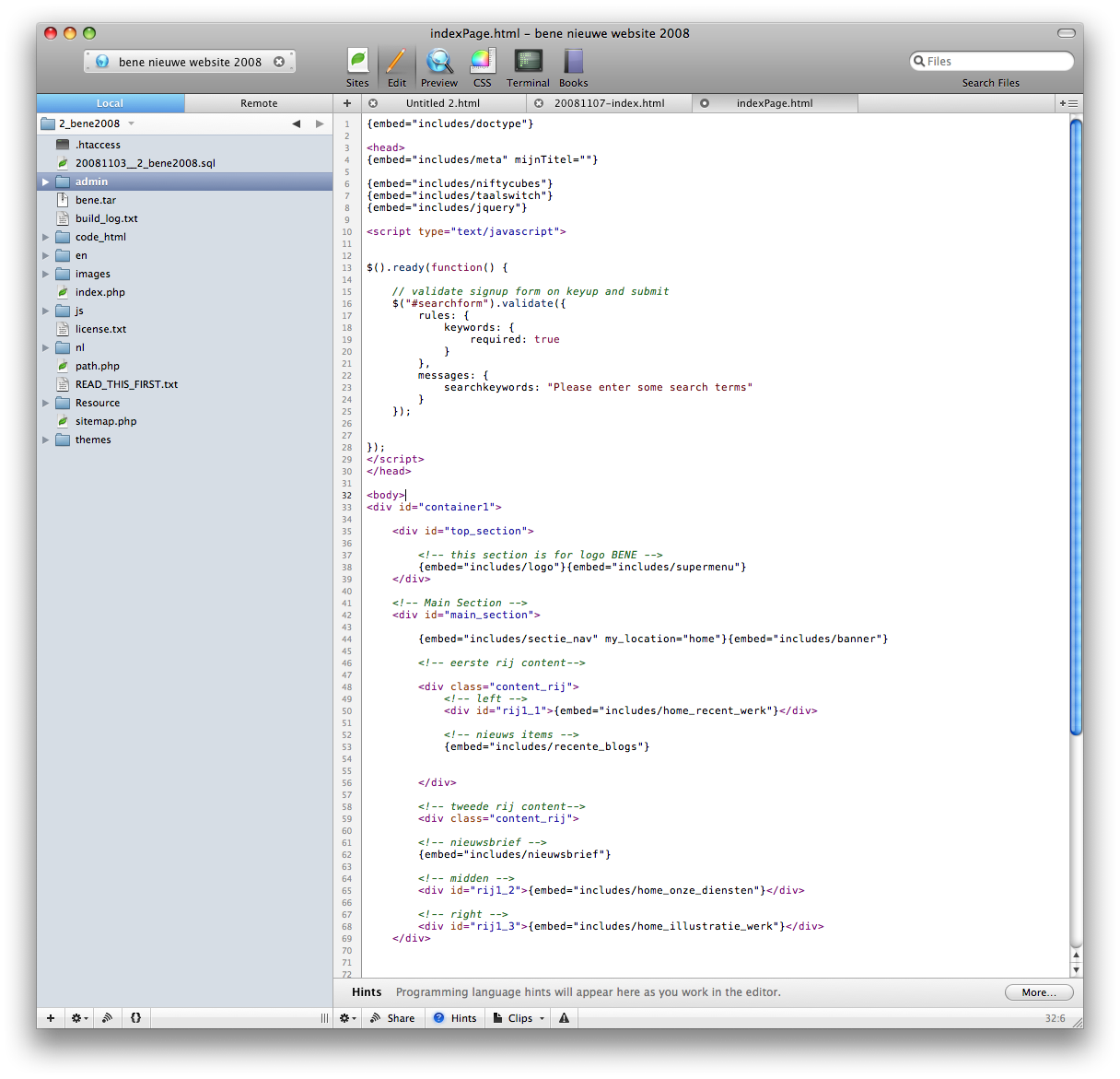Add new tab with plus button
The width and height of the screenshot is (1120, 1079).
[x=347, y=103]
